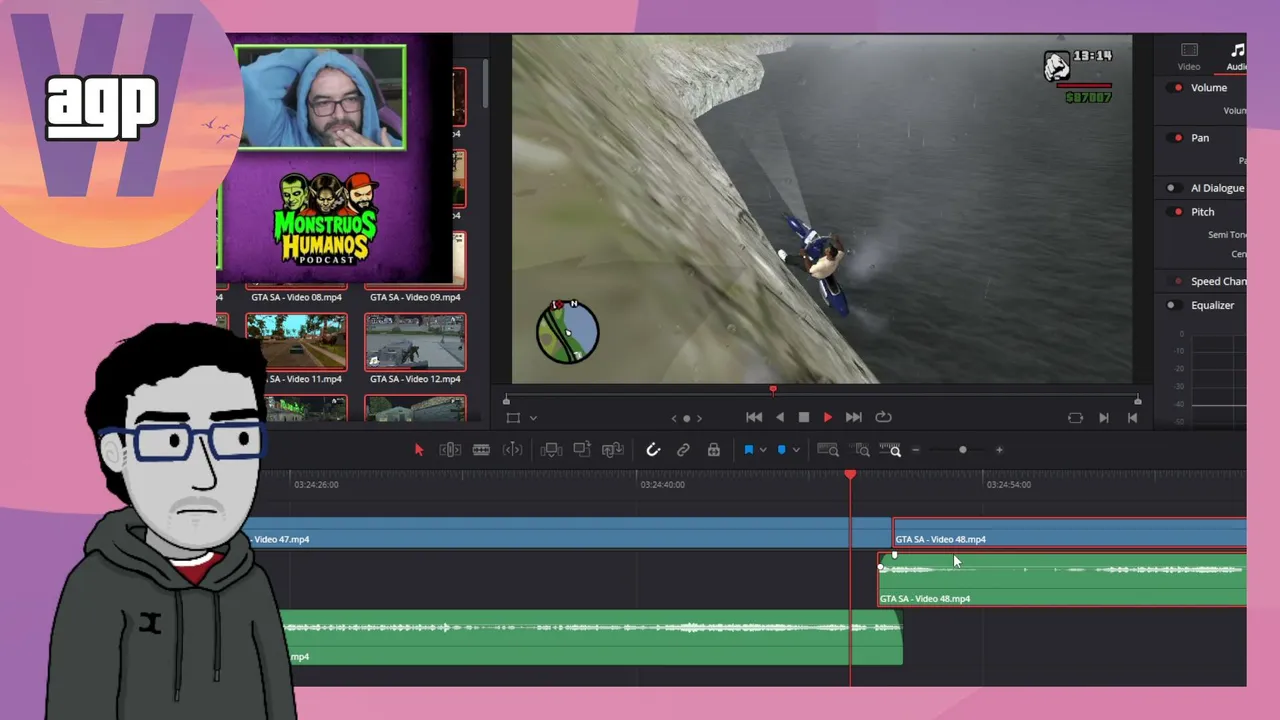Disable the Volume toggle in Inspector
The height and width of the screenshot is (720, 1280).
click(x=1177, y=88)
